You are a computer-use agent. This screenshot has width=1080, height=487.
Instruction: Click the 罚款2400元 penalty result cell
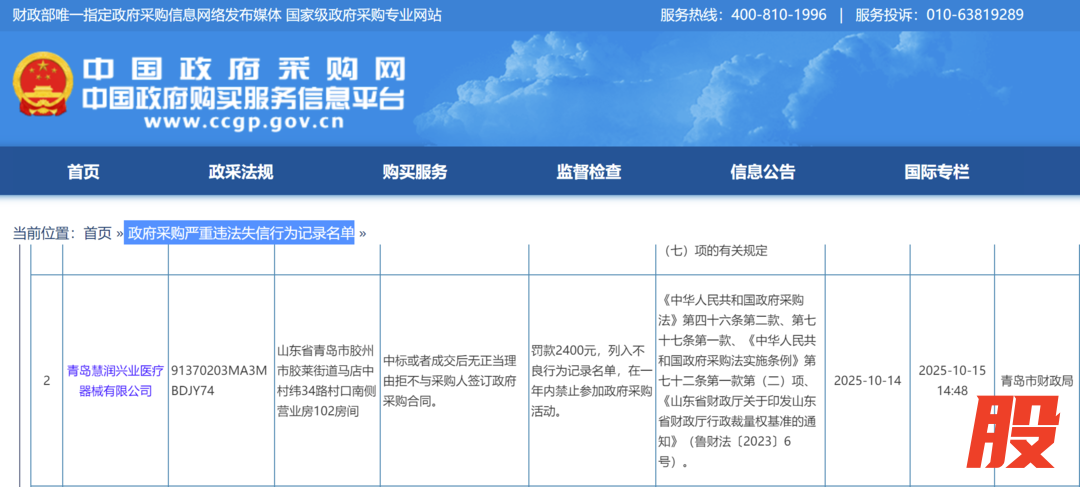pyautogui.click(x=592, y=380)
